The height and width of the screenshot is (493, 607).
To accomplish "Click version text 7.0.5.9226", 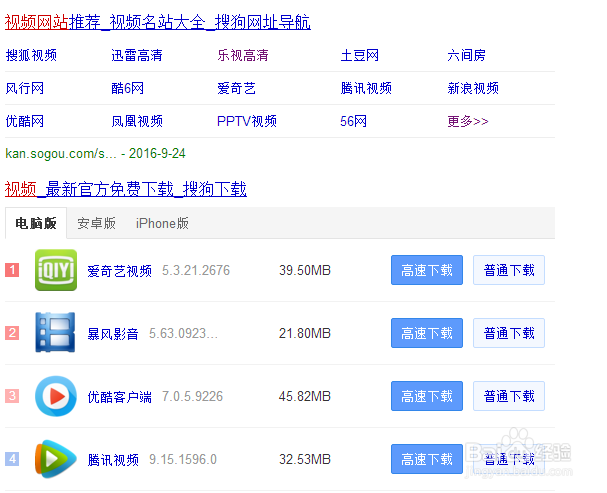I will point(192,396).
